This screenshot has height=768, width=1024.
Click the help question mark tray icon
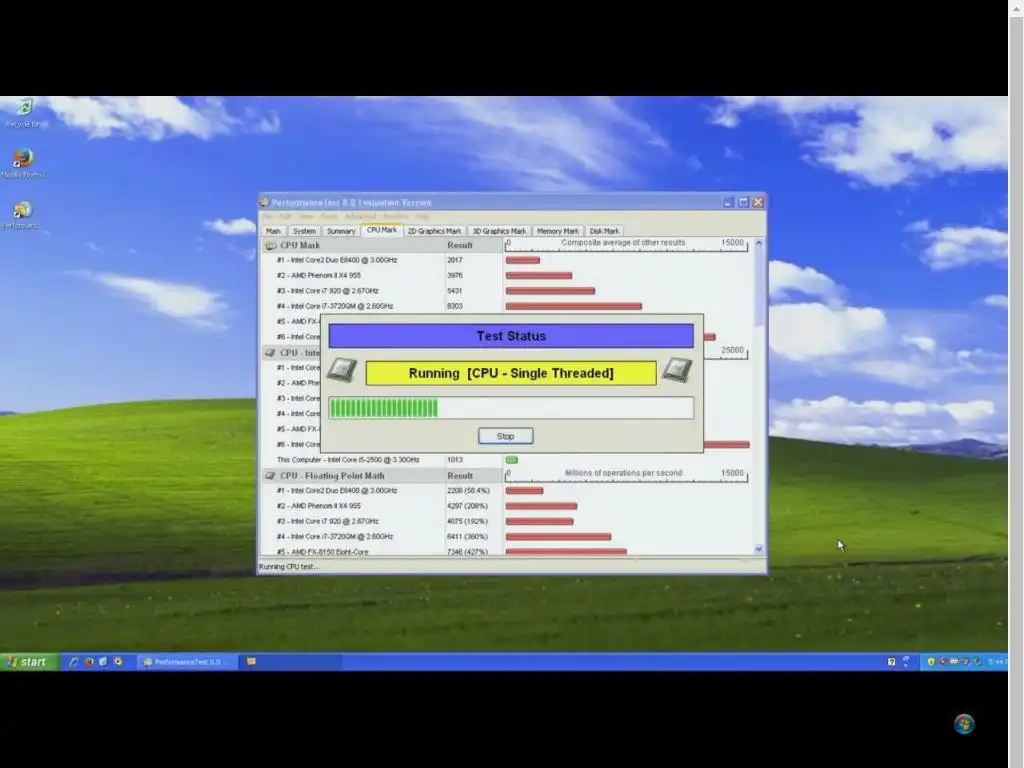pyautogui.click(x=891, y=662)
